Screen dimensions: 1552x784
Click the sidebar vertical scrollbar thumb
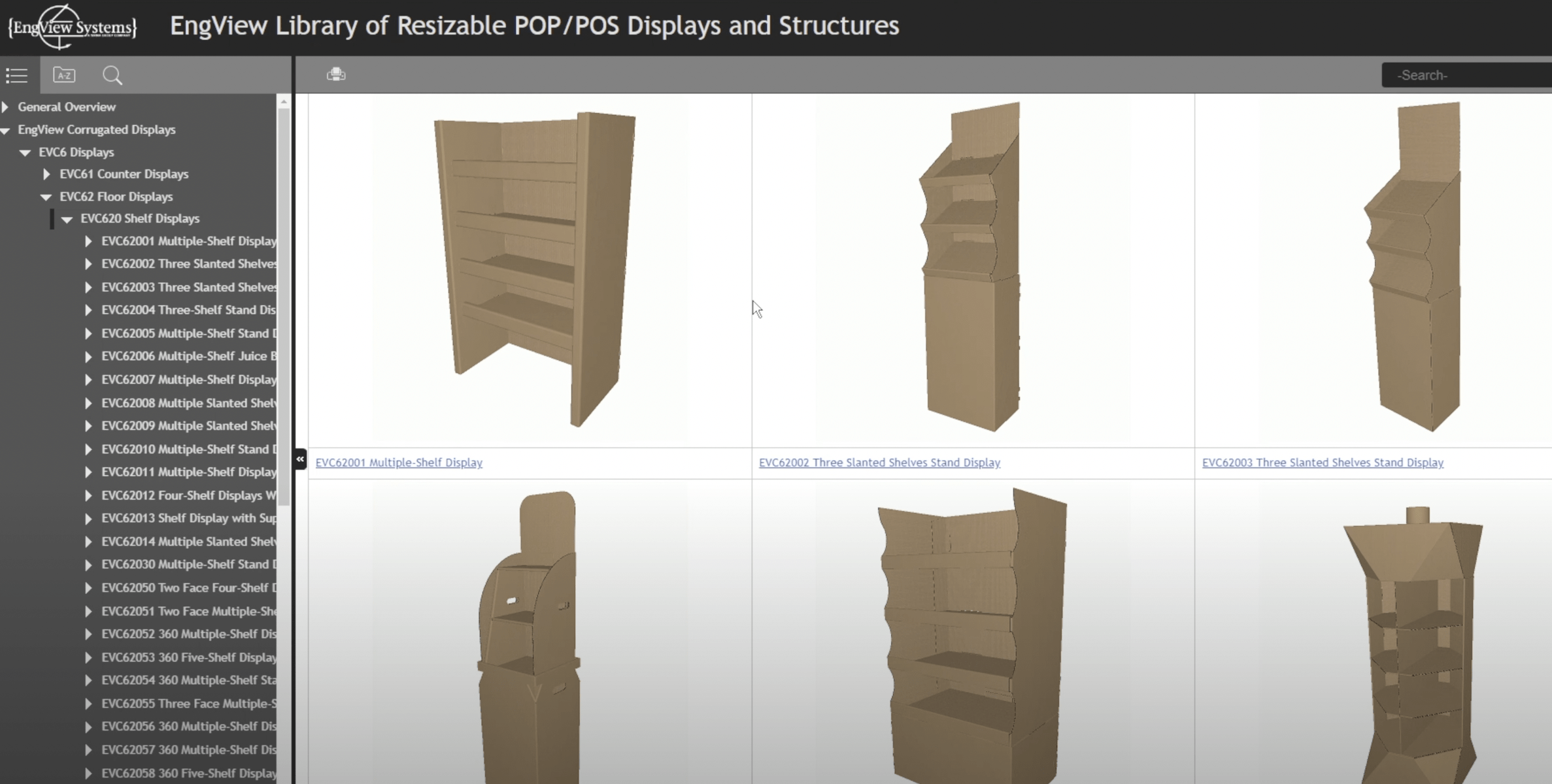284,307
